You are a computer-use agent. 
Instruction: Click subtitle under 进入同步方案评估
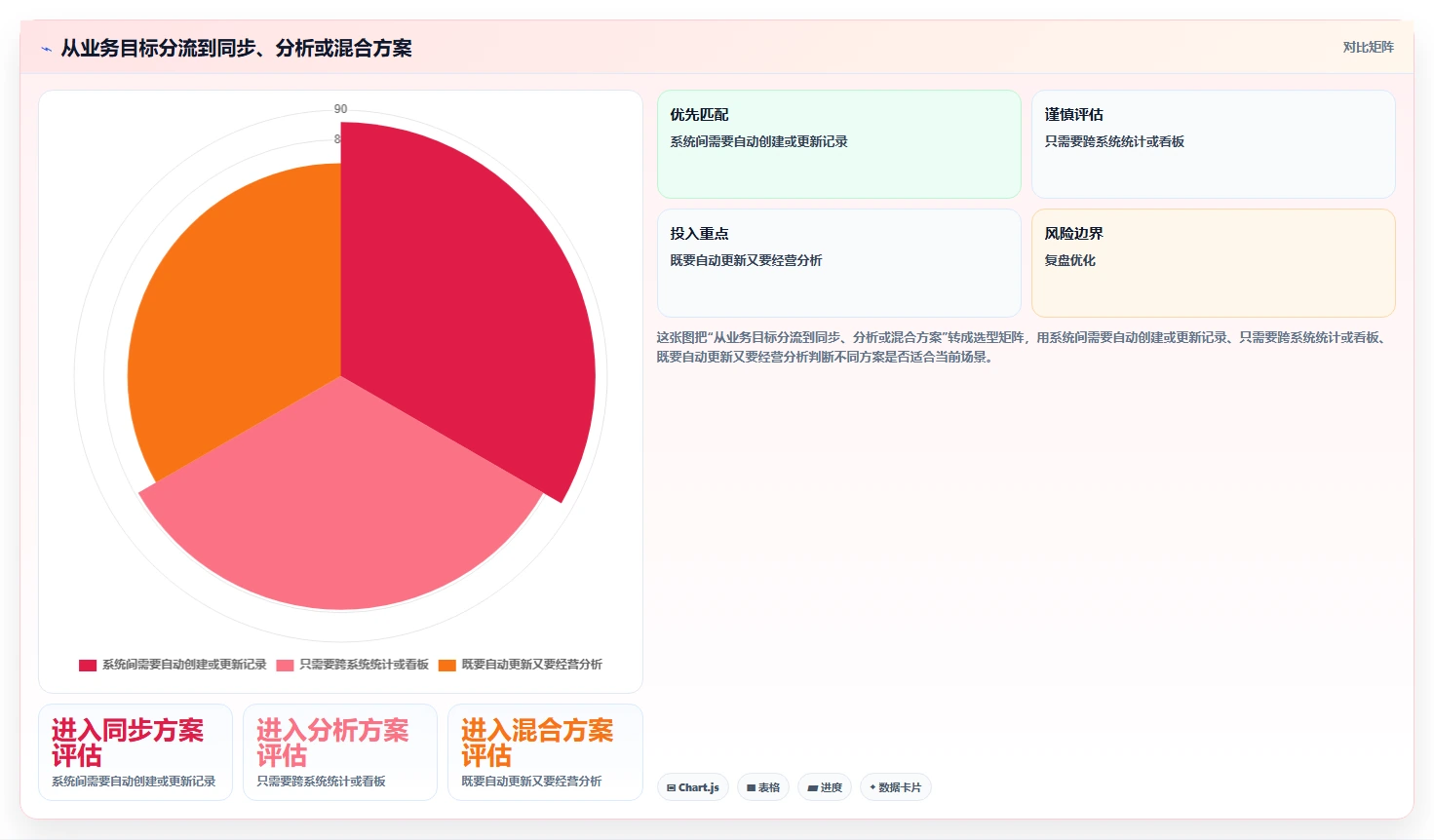[x=134, y=782]
